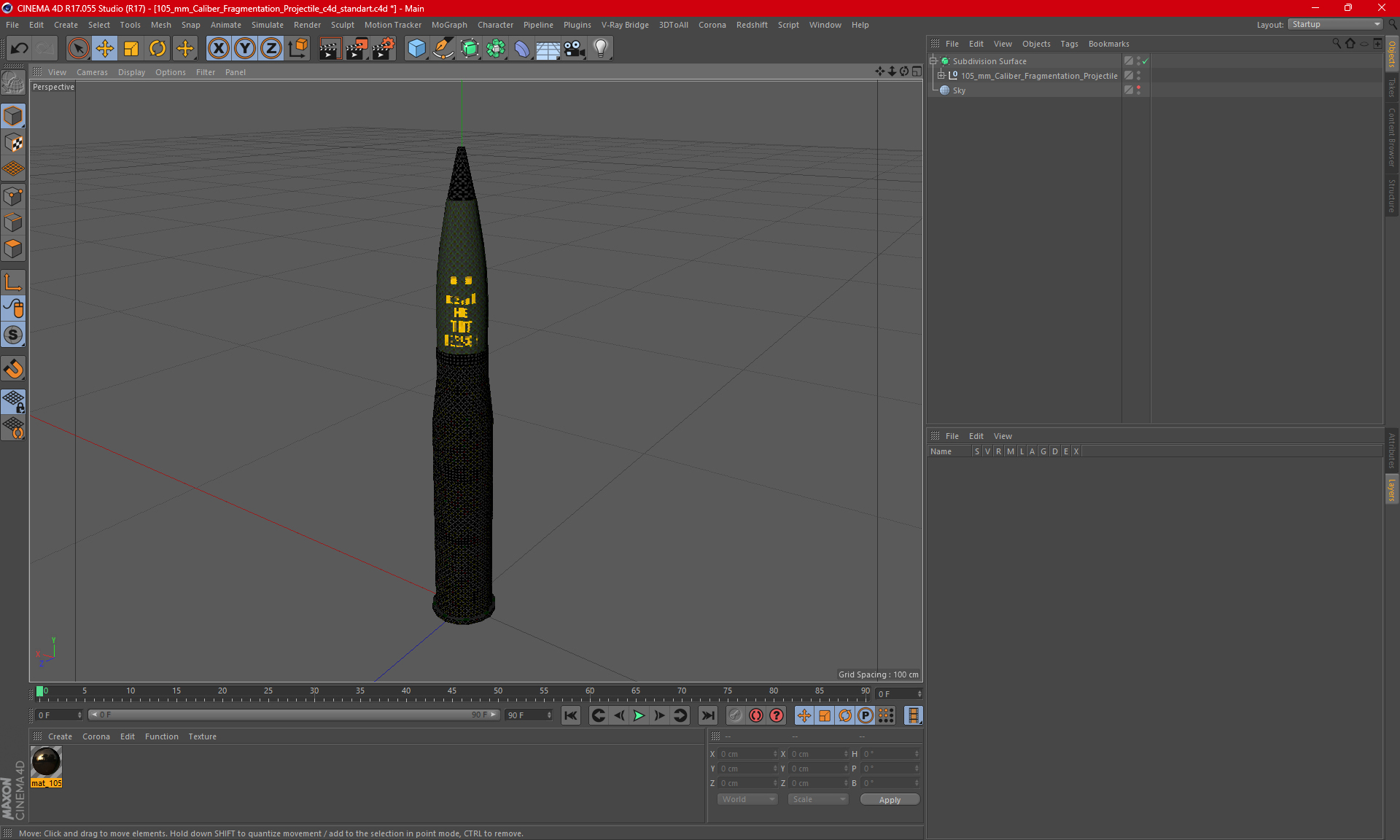Toggle Sky object visibility dots
1400x840 pixels.
(1138, 90)
